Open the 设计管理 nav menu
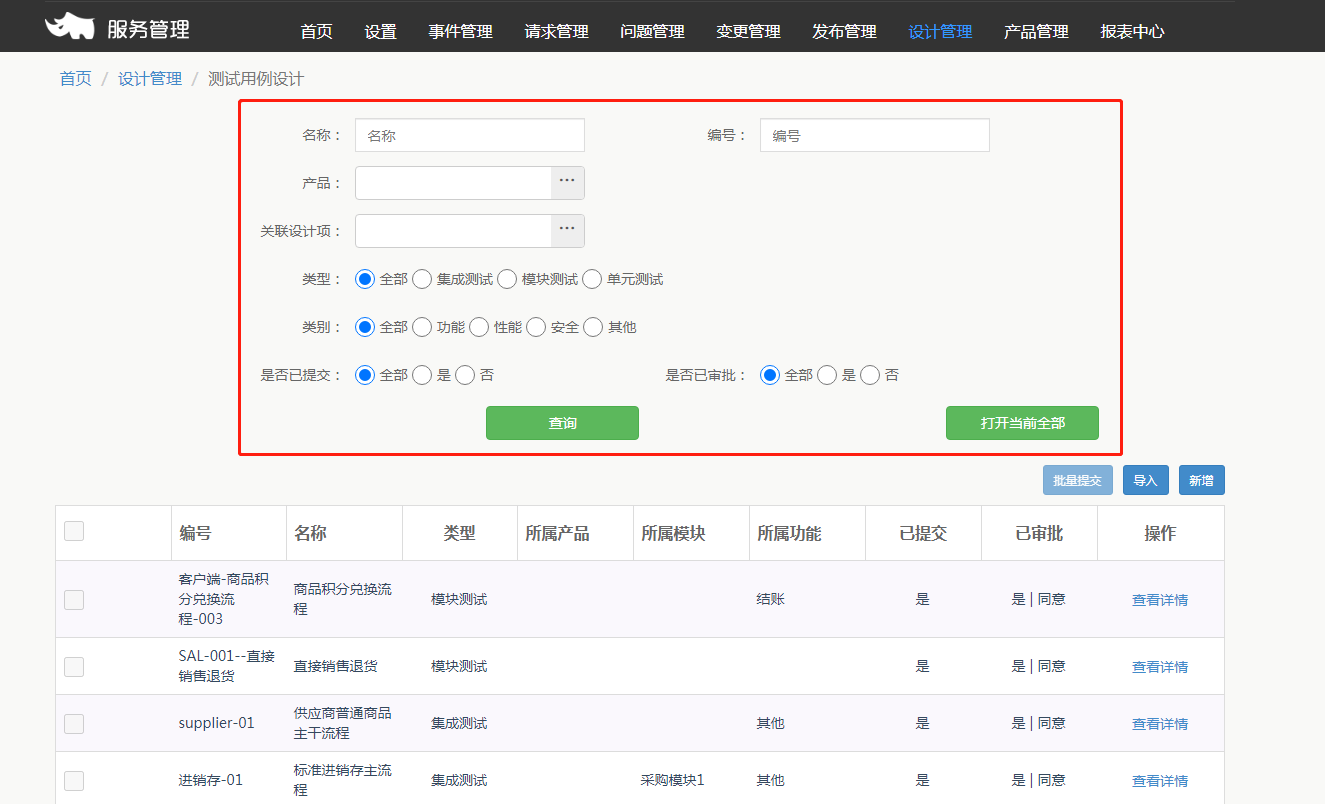 (940, 31)
